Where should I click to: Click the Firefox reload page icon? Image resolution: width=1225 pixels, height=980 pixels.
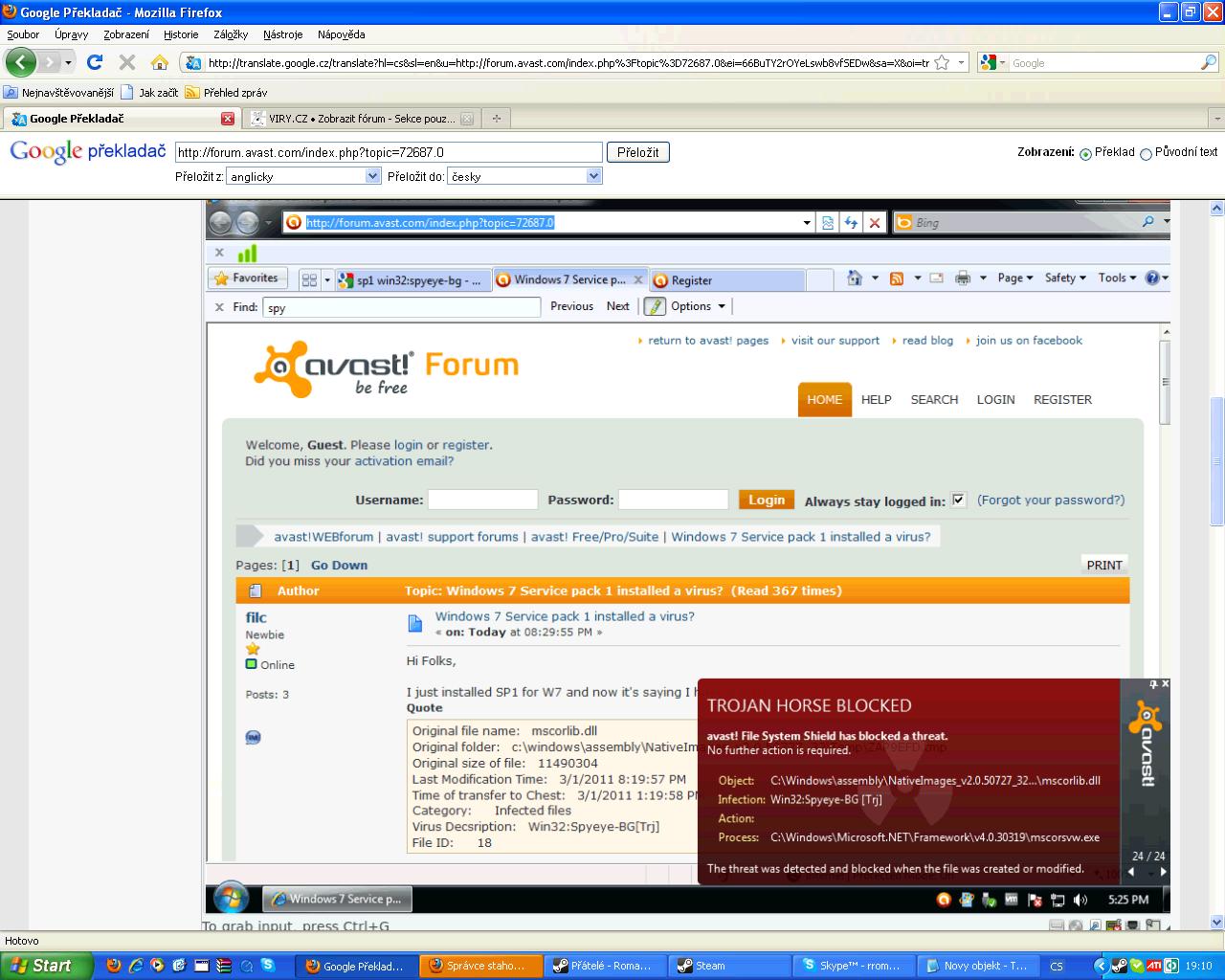[94, 62]
